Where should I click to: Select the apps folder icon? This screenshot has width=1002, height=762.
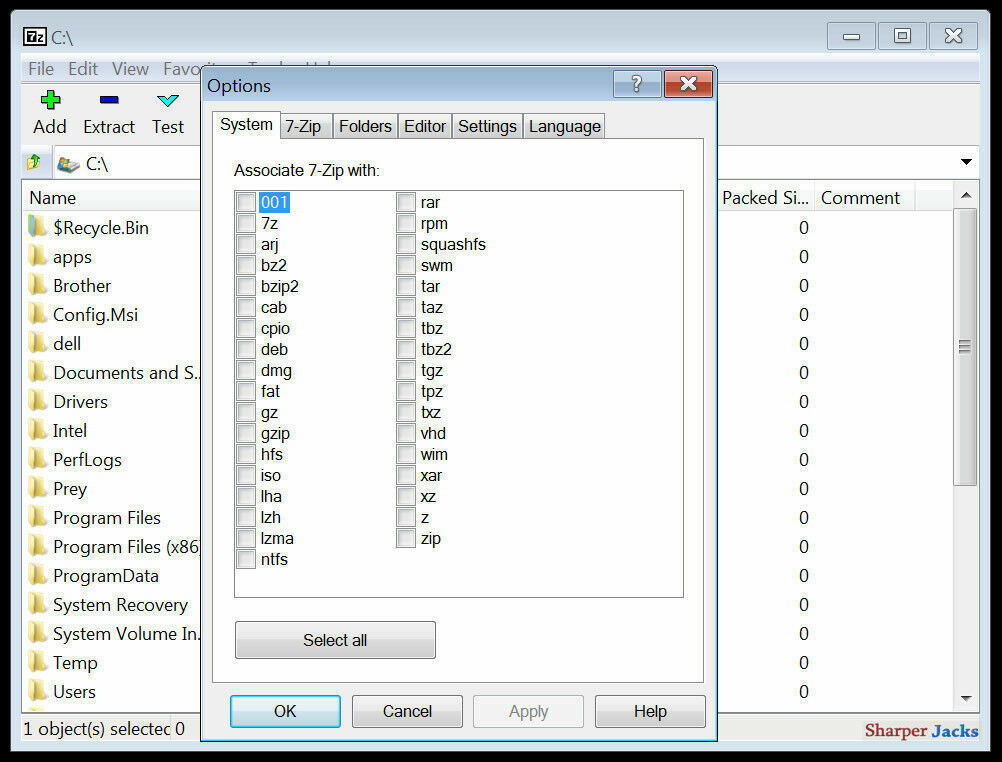coord(38,256)
